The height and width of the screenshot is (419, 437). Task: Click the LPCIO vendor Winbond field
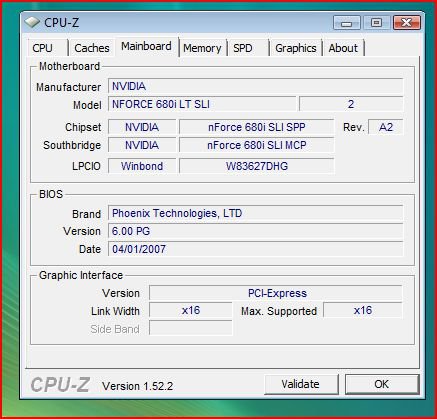[142, 166]
